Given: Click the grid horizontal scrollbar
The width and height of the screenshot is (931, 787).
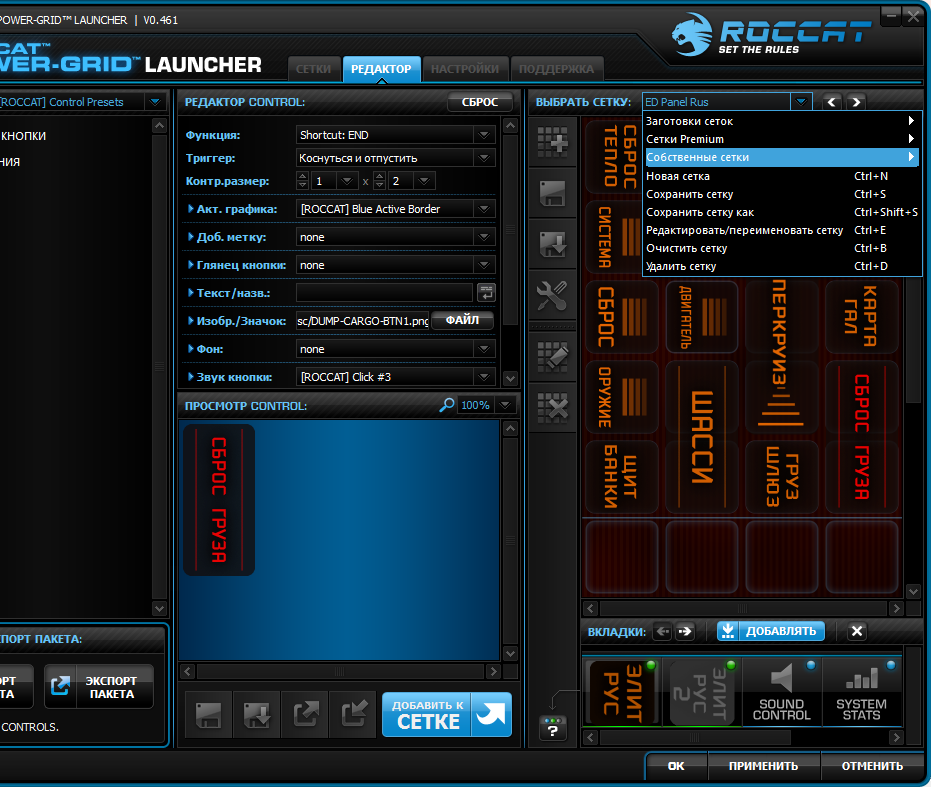Looking at the screenshot, I should (743, 608).
